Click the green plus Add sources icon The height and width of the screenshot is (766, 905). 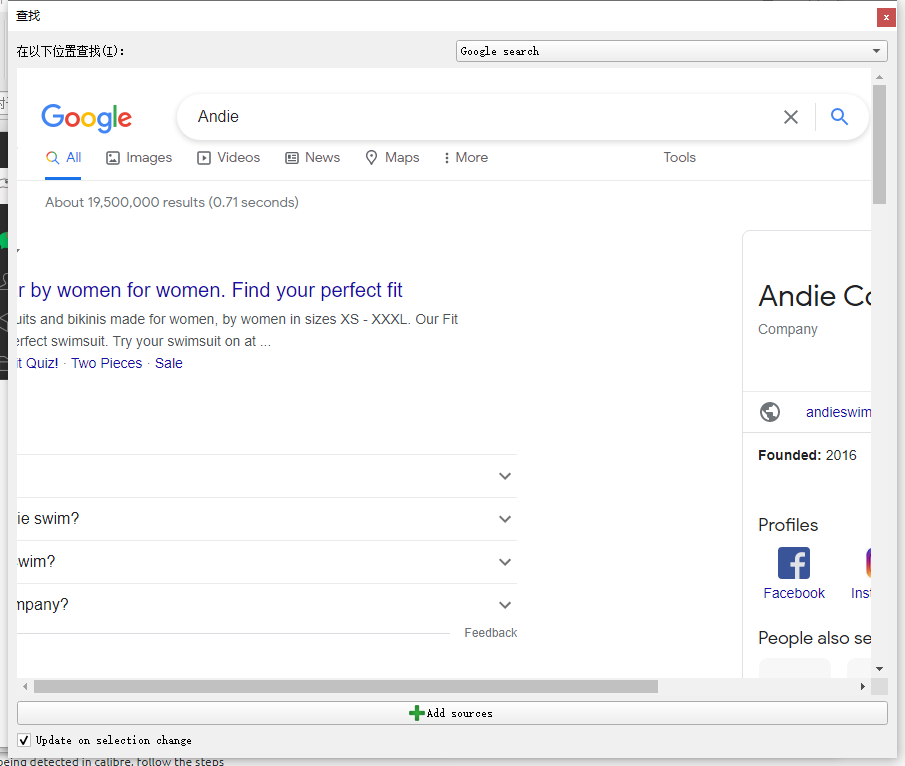pos(417,713)
